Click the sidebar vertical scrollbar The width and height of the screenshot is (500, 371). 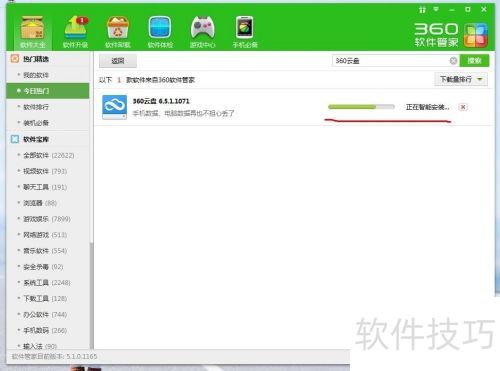(x=91, y=296)
